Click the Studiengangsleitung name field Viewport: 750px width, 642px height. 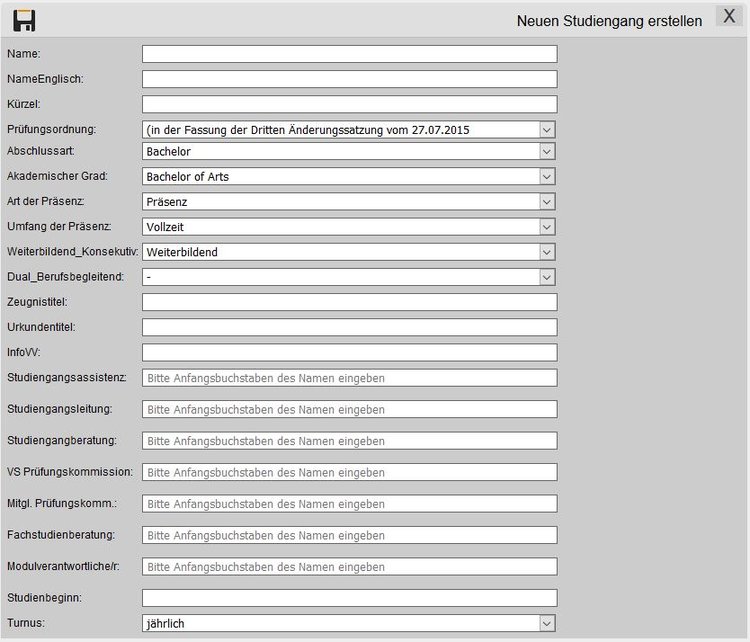coord(349,409)
